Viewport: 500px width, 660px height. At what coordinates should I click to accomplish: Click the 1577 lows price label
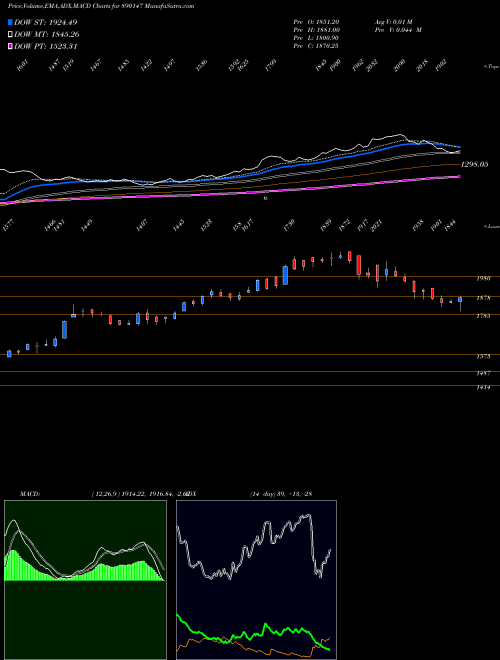click(x=8, y=226)
